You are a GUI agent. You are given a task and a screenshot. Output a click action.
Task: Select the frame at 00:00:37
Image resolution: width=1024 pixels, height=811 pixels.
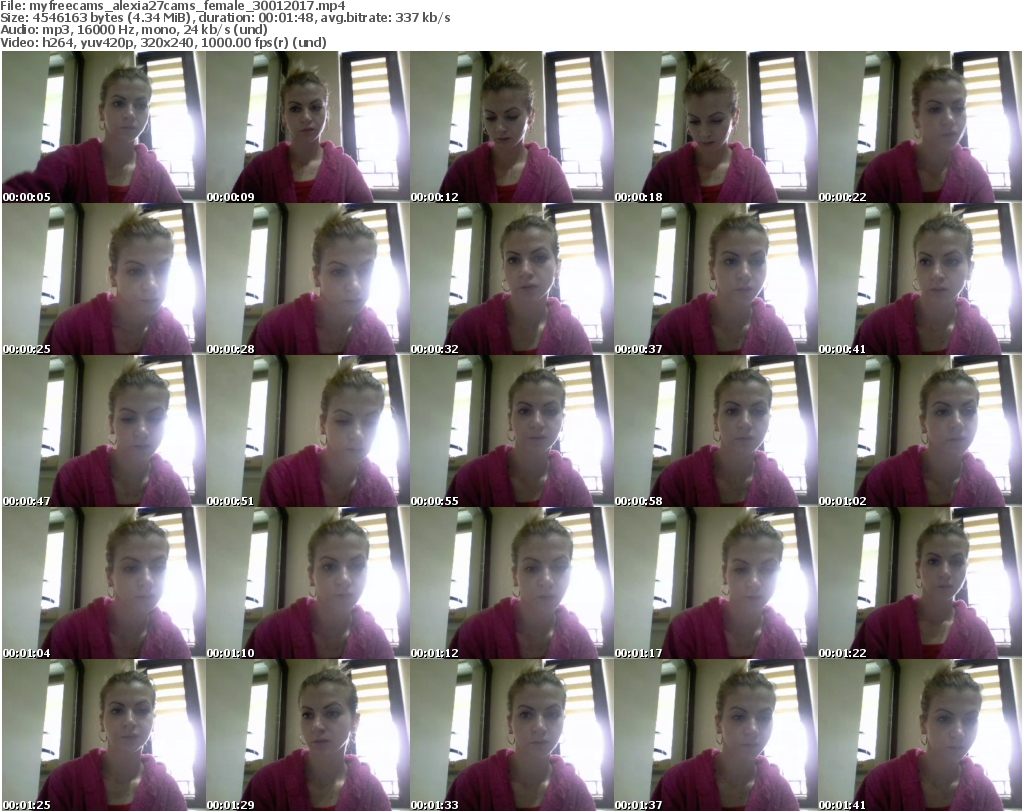tap(715, 279)
